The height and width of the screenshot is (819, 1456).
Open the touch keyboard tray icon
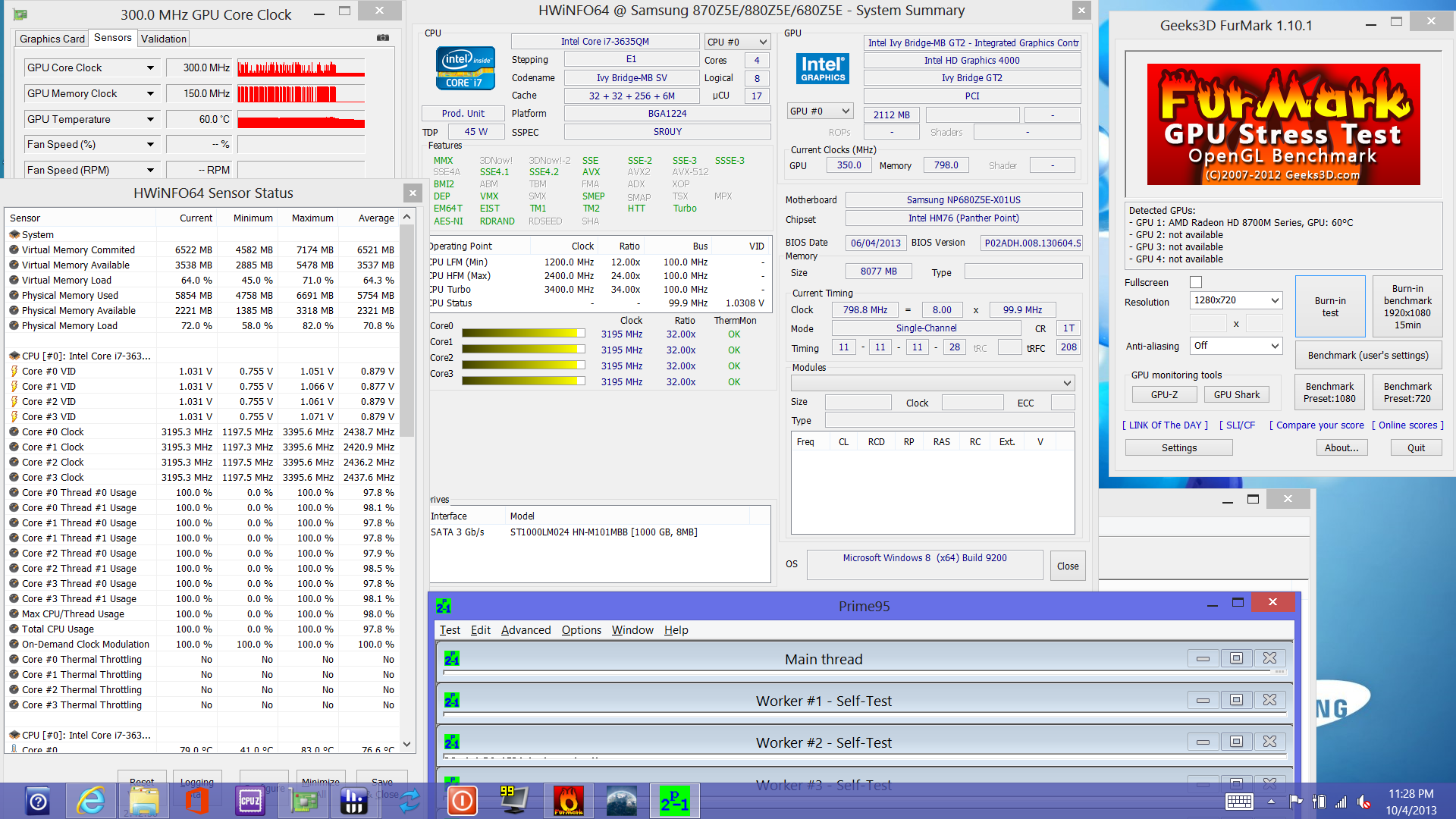(1239, 802)
